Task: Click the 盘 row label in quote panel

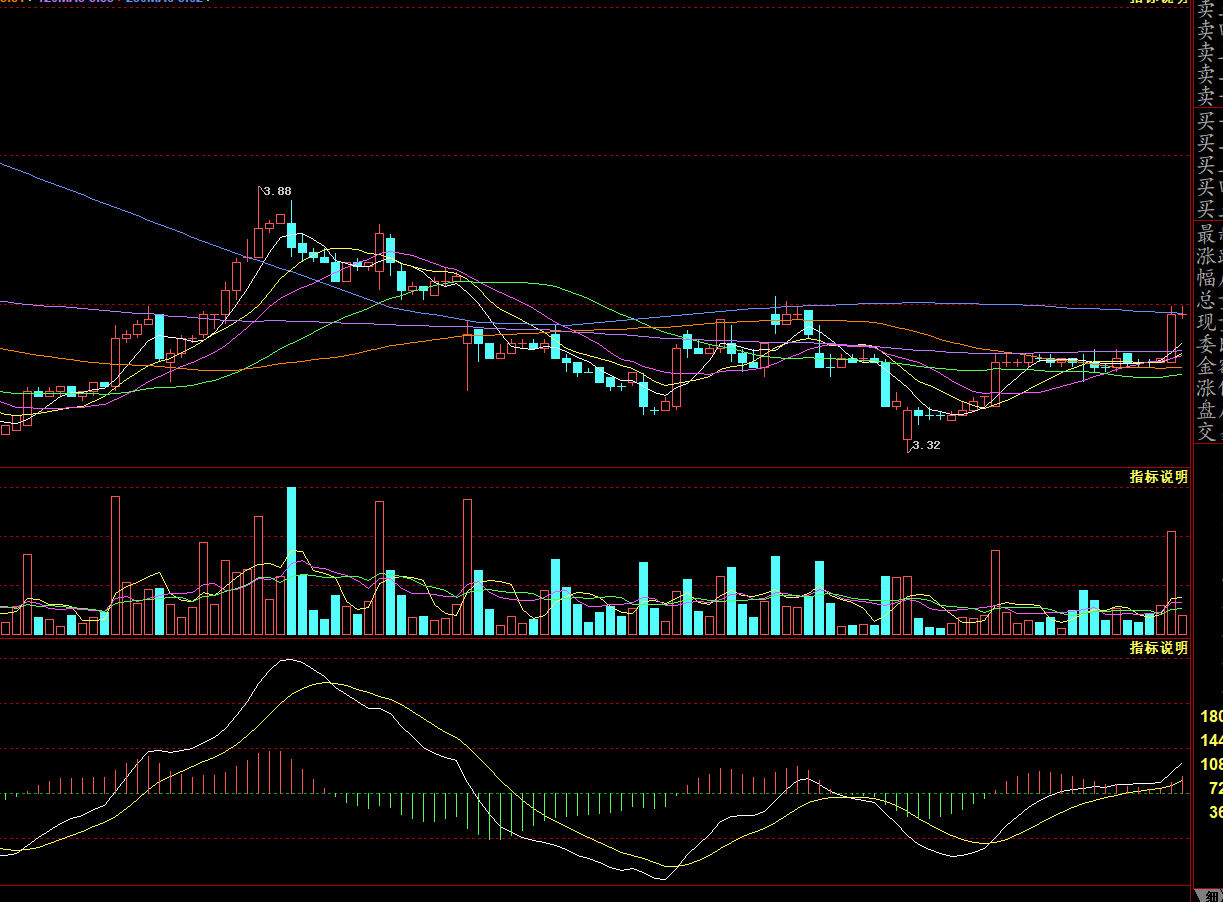Action: [1208, 410]
